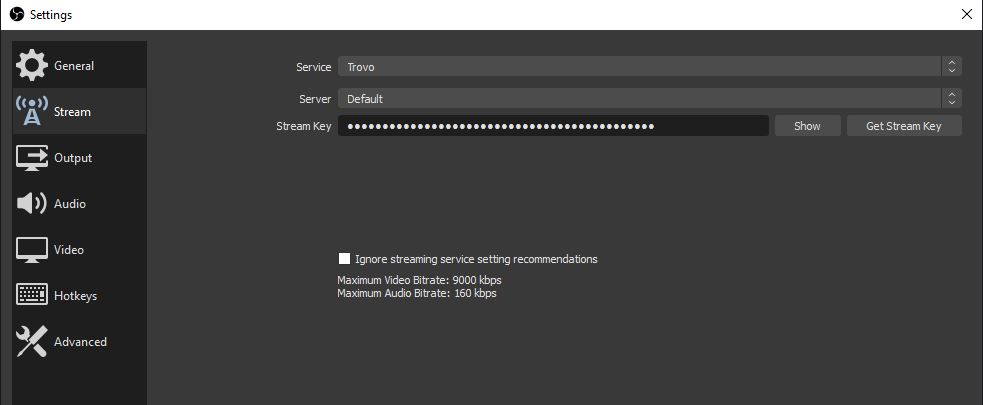Enable Ignore streaming service setting recommendations checkbox
983x405 pixels.
tap(345, 259)
